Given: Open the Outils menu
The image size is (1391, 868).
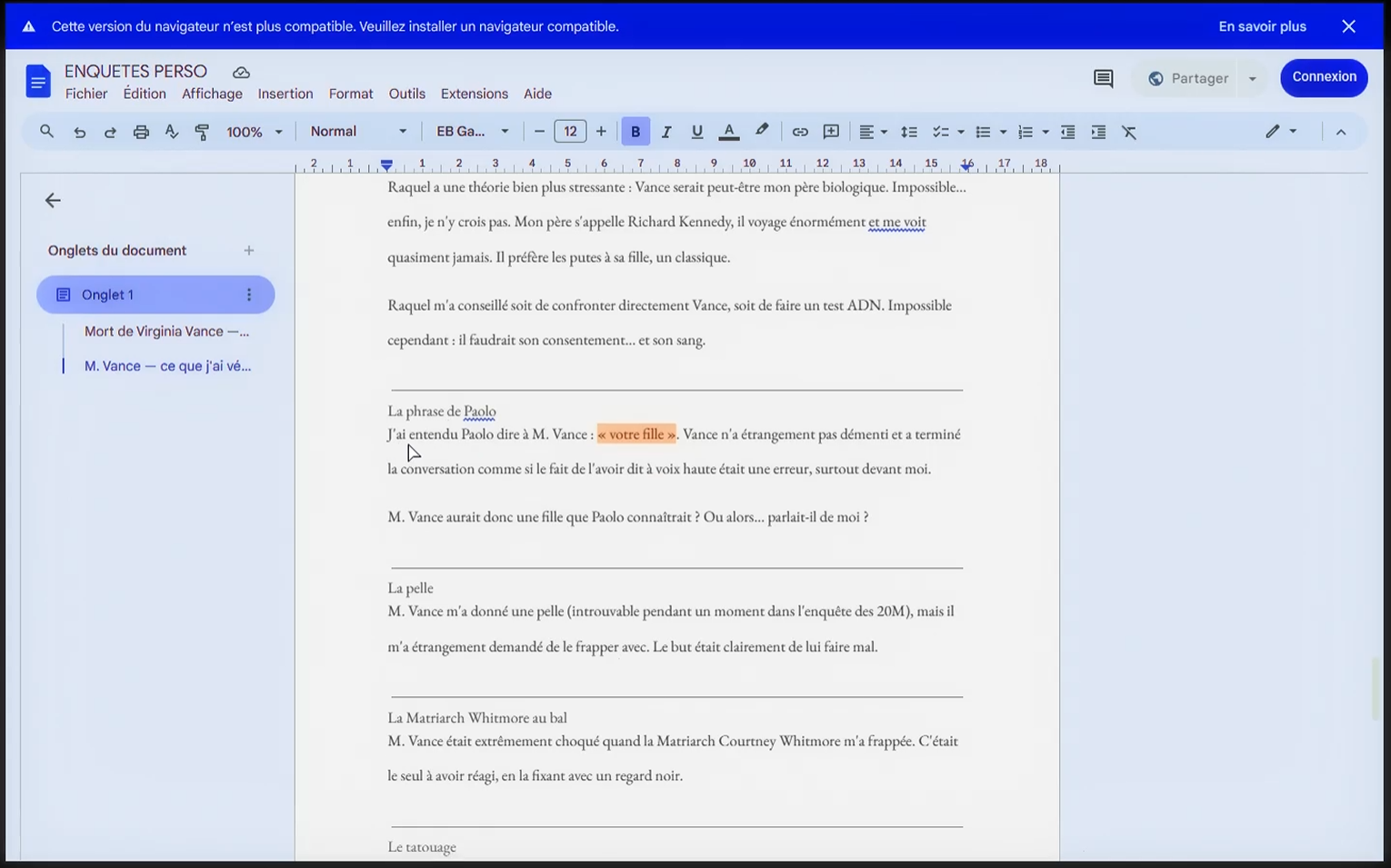Looking at the screenshot, I should (x=407, y=94).
